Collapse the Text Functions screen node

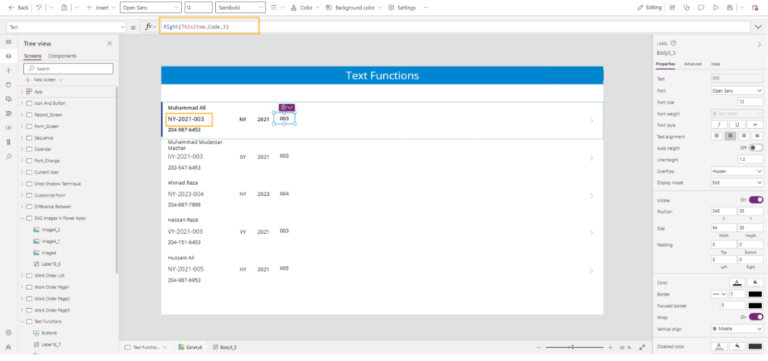point(22,321)
